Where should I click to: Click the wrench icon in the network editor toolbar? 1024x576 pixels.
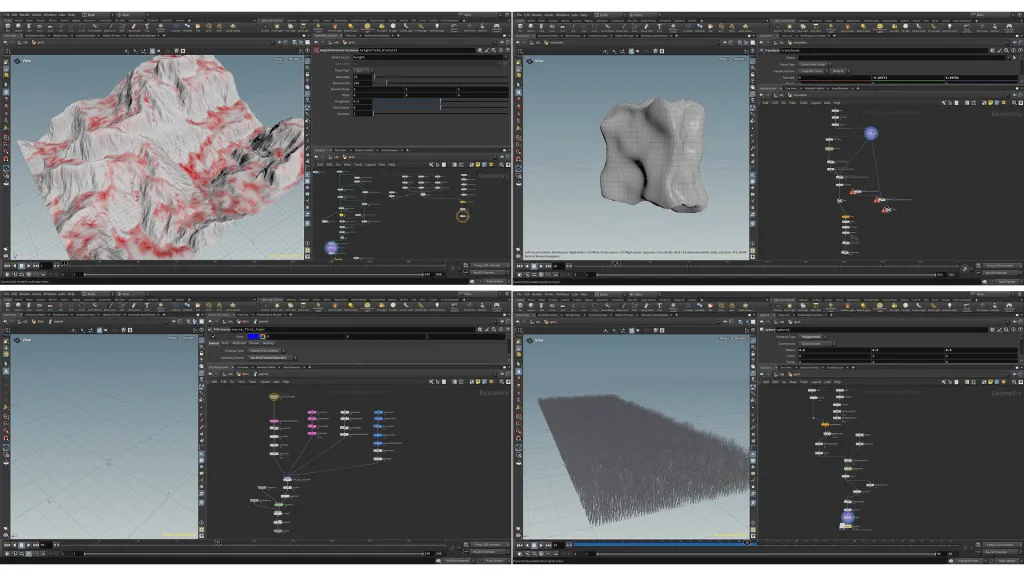click(x=431, y=164)
